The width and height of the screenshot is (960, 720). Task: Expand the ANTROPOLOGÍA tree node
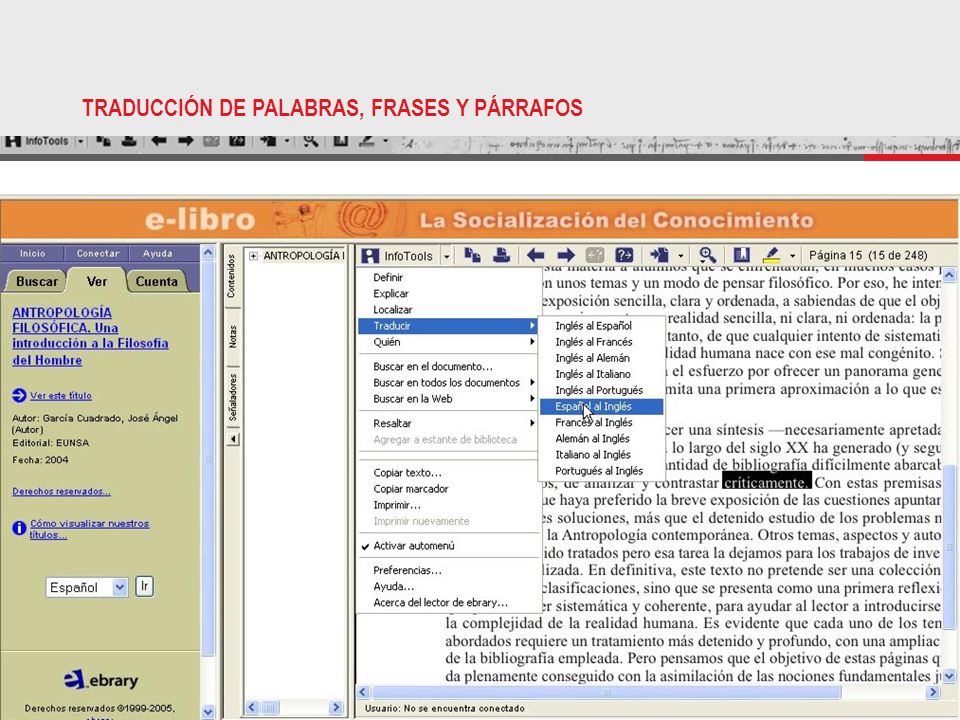[x=253, y=256]
